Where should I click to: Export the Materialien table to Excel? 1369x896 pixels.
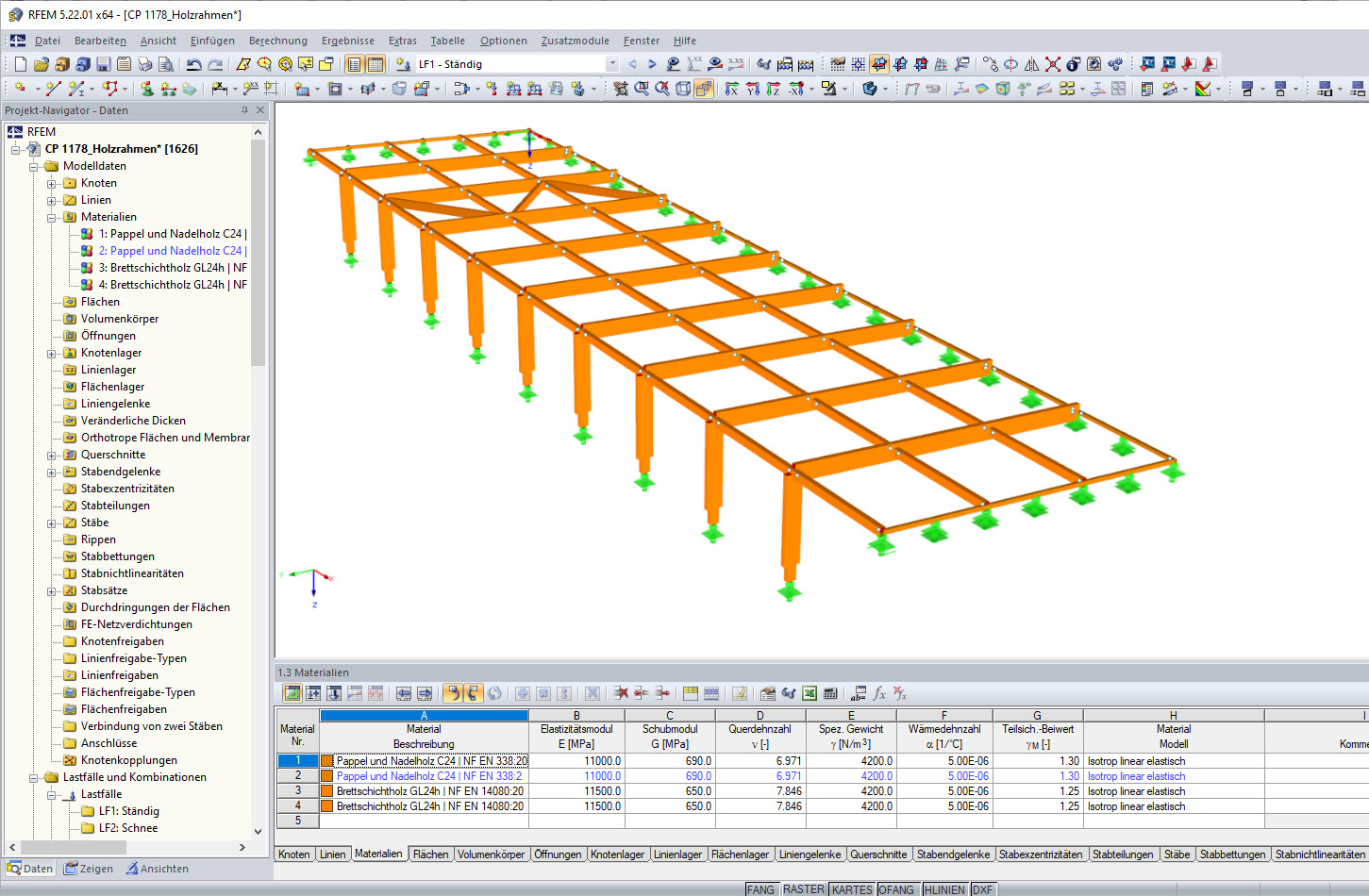(810, 693)
